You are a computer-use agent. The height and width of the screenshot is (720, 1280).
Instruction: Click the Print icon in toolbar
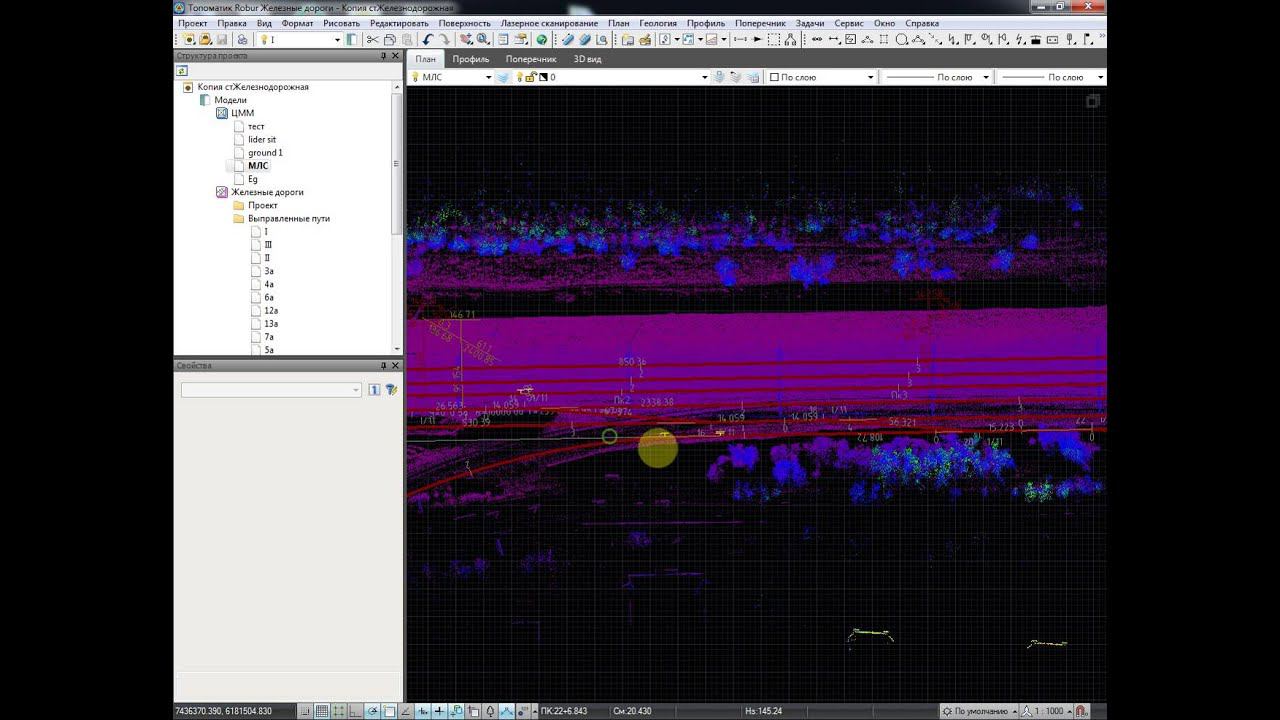point(242,40)
